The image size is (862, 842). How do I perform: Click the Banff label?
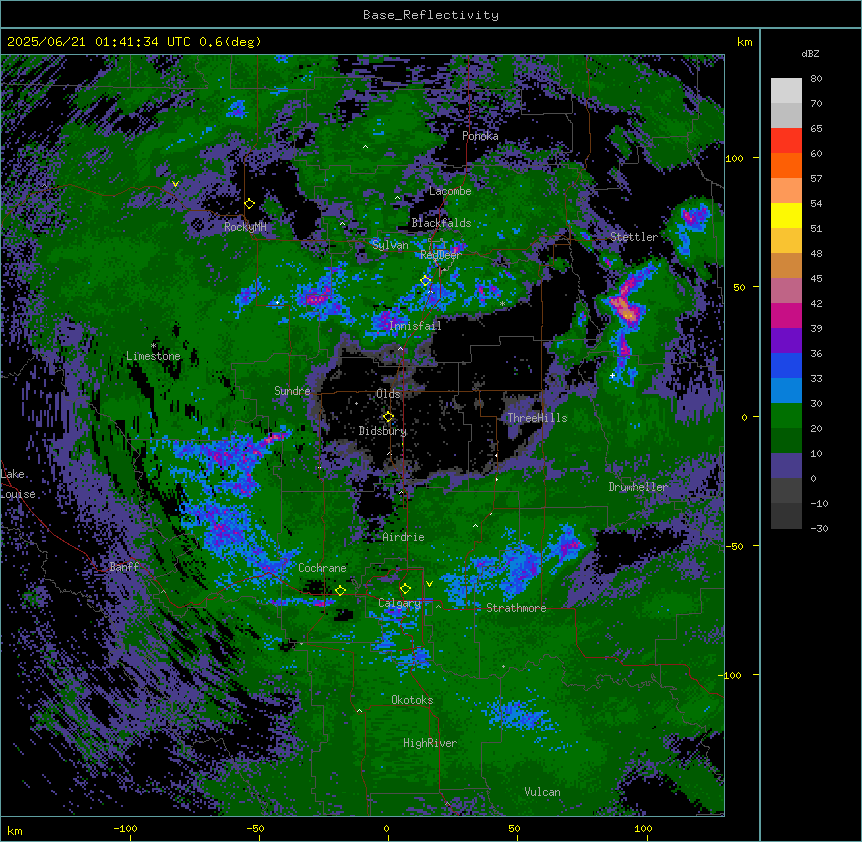click(124, 567)
